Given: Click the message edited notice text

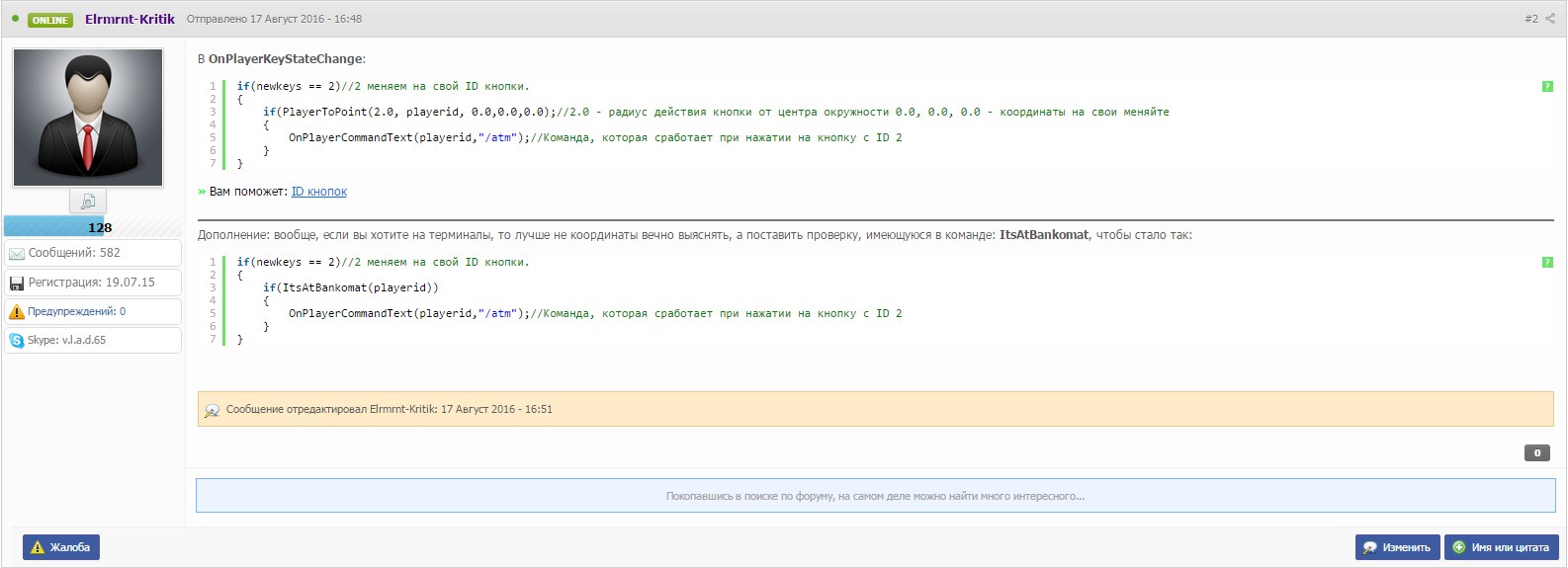Looking at the screenshot, I should [x=390, y=409].
